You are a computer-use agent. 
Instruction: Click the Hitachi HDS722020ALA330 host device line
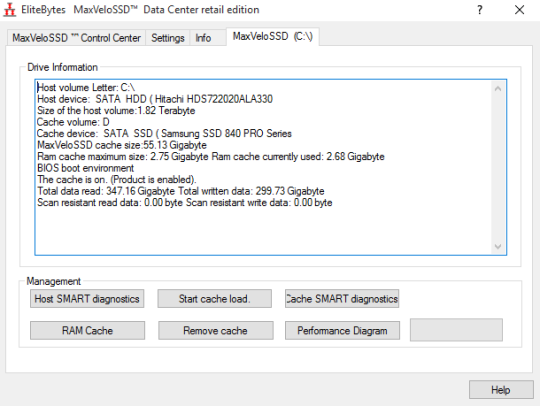click(155, 99)
